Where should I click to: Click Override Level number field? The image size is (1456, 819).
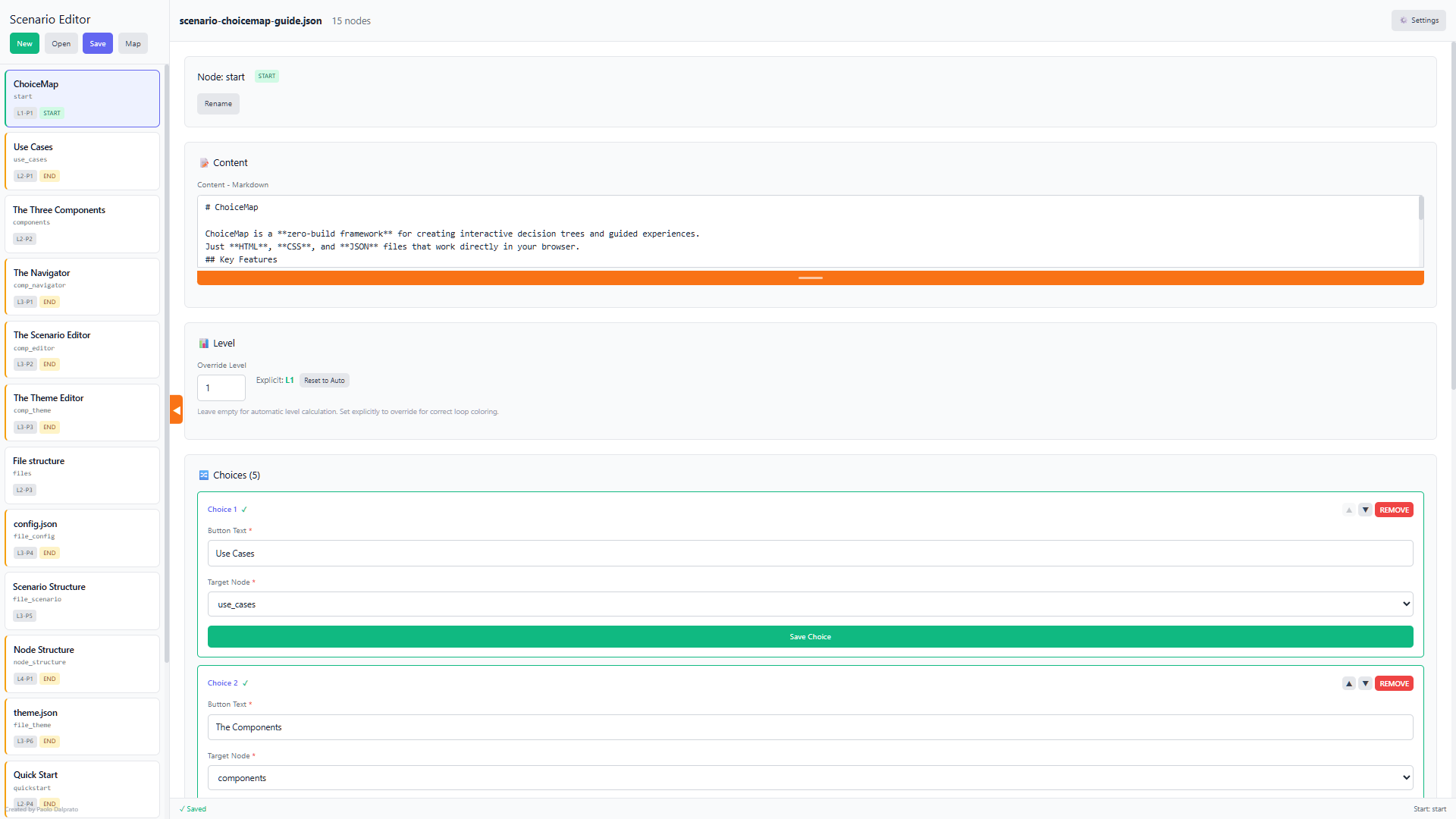click(x=221, y=388)
